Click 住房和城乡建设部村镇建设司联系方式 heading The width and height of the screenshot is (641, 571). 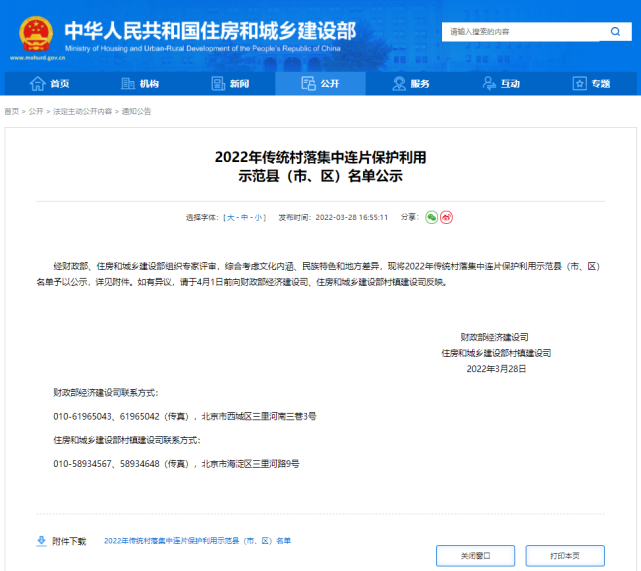point(127,440)
